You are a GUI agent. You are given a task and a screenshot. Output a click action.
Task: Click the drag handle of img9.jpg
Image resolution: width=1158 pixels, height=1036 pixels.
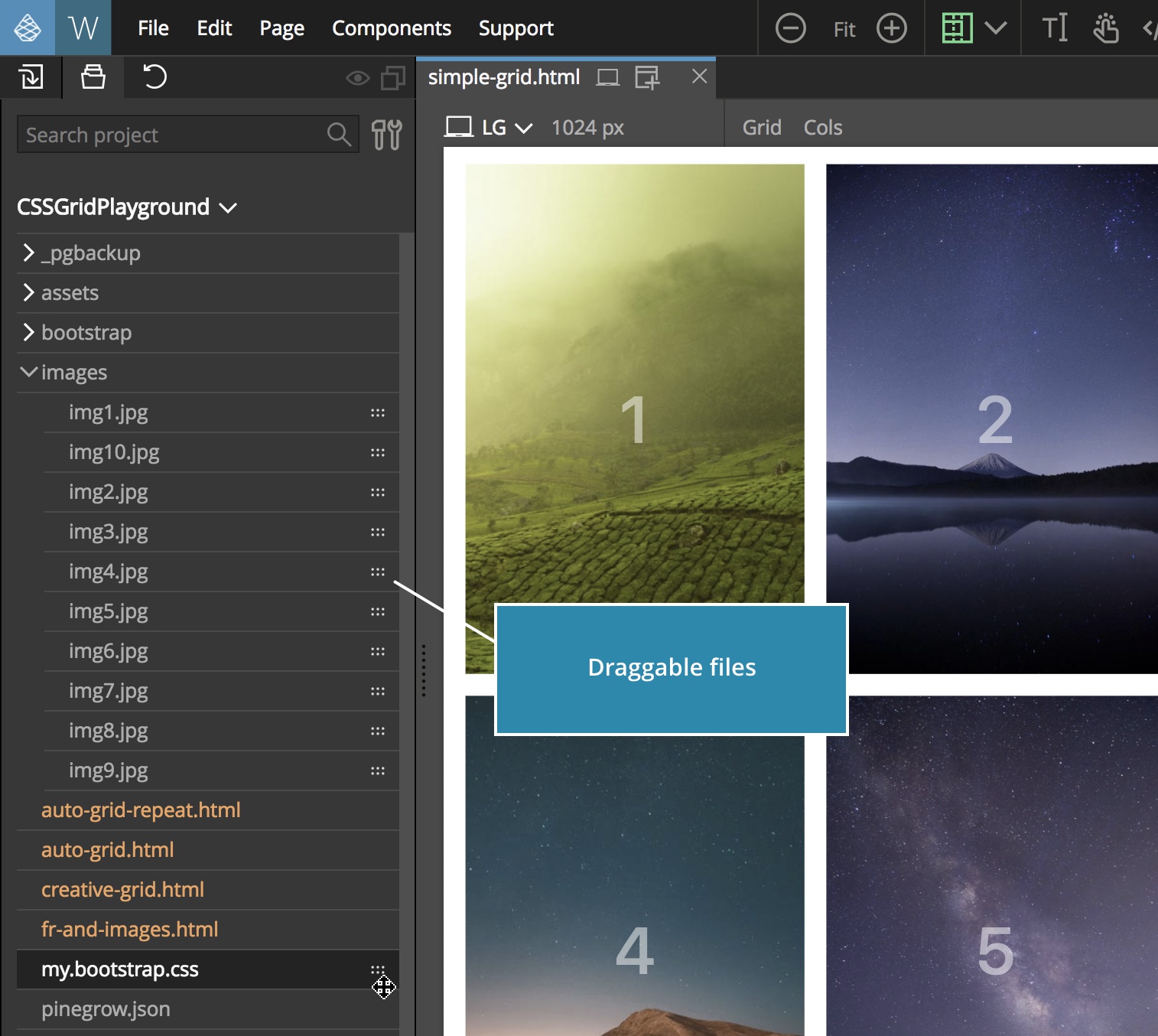click(378, 770)
